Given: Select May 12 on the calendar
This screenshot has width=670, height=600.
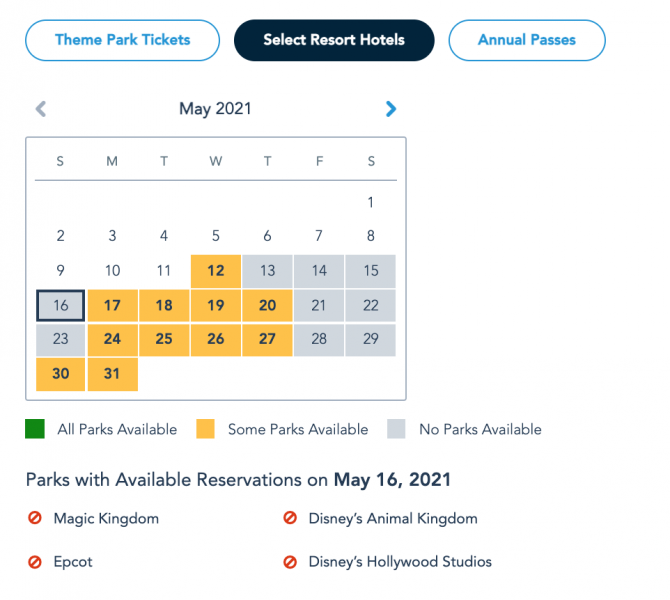Looking at the screenshot, I should [x=215, y=271].
